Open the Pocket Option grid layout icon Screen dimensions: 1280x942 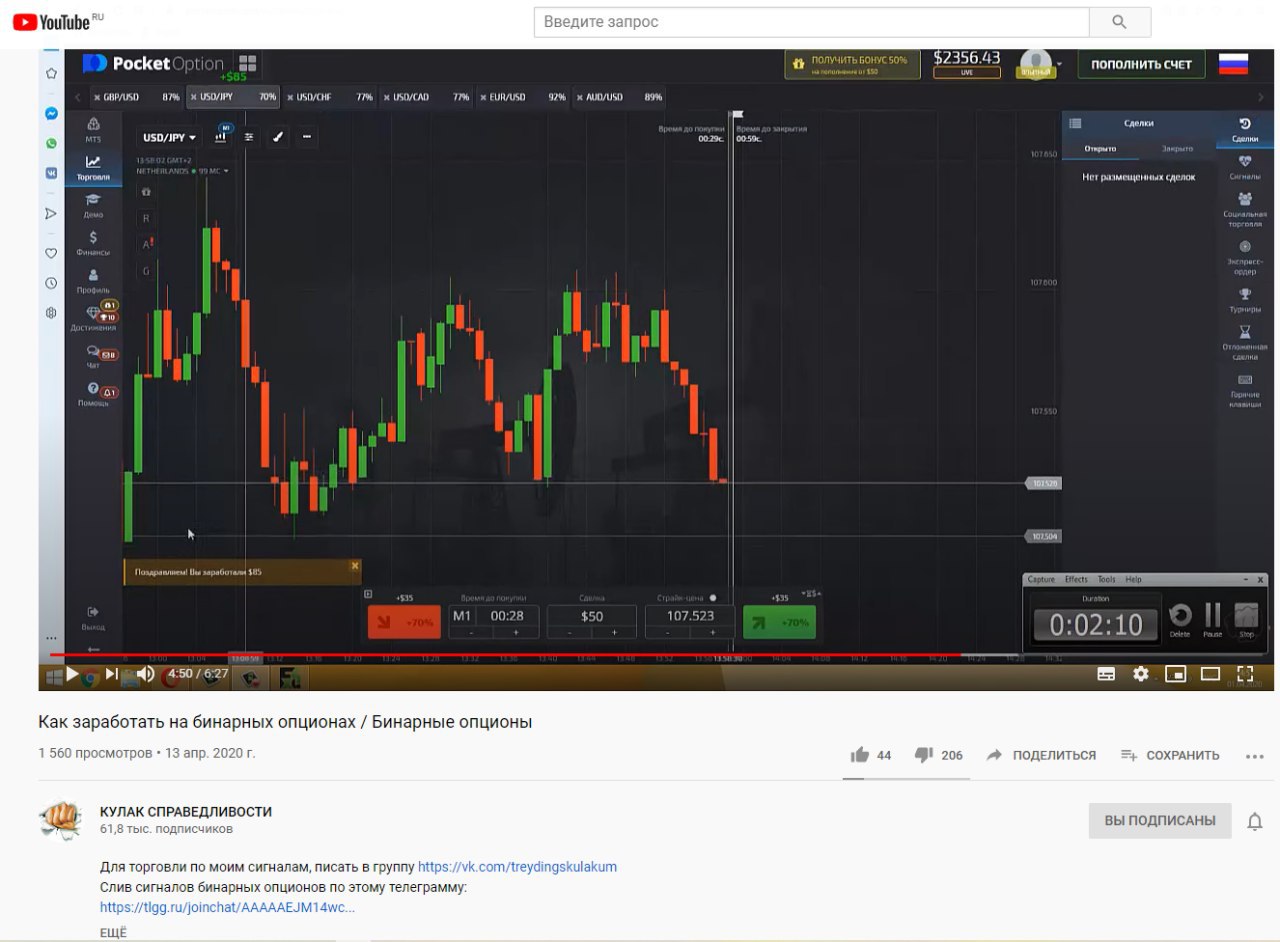(x=247, y=63)
